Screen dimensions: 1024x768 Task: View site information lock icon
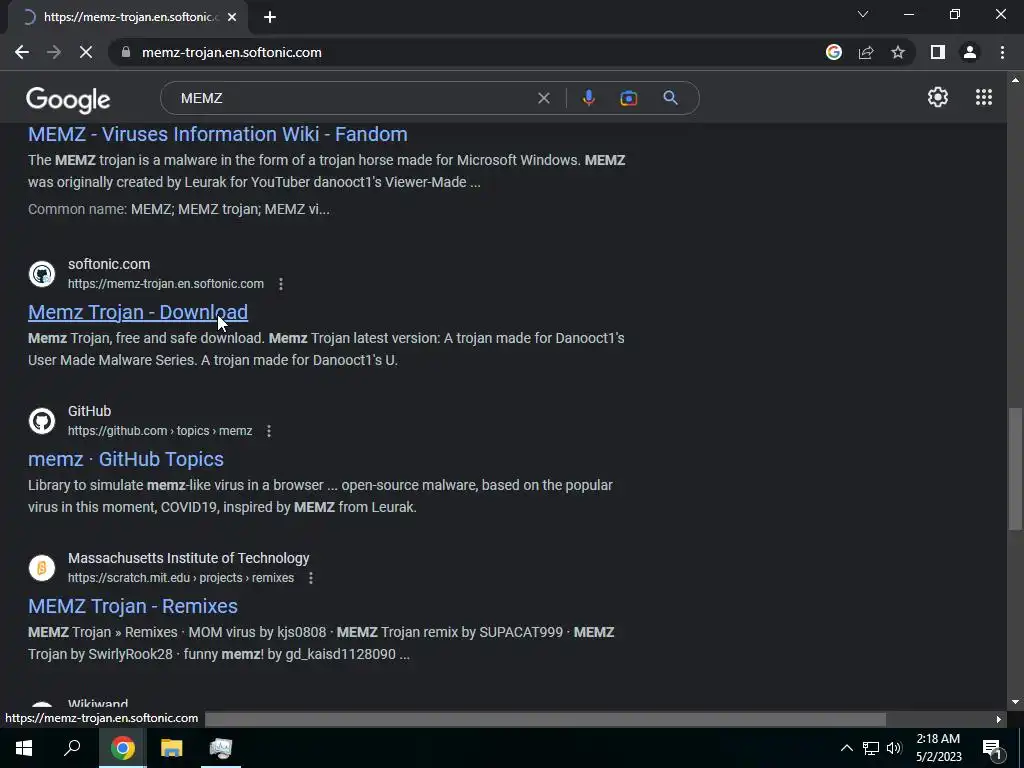pos(125,52)
